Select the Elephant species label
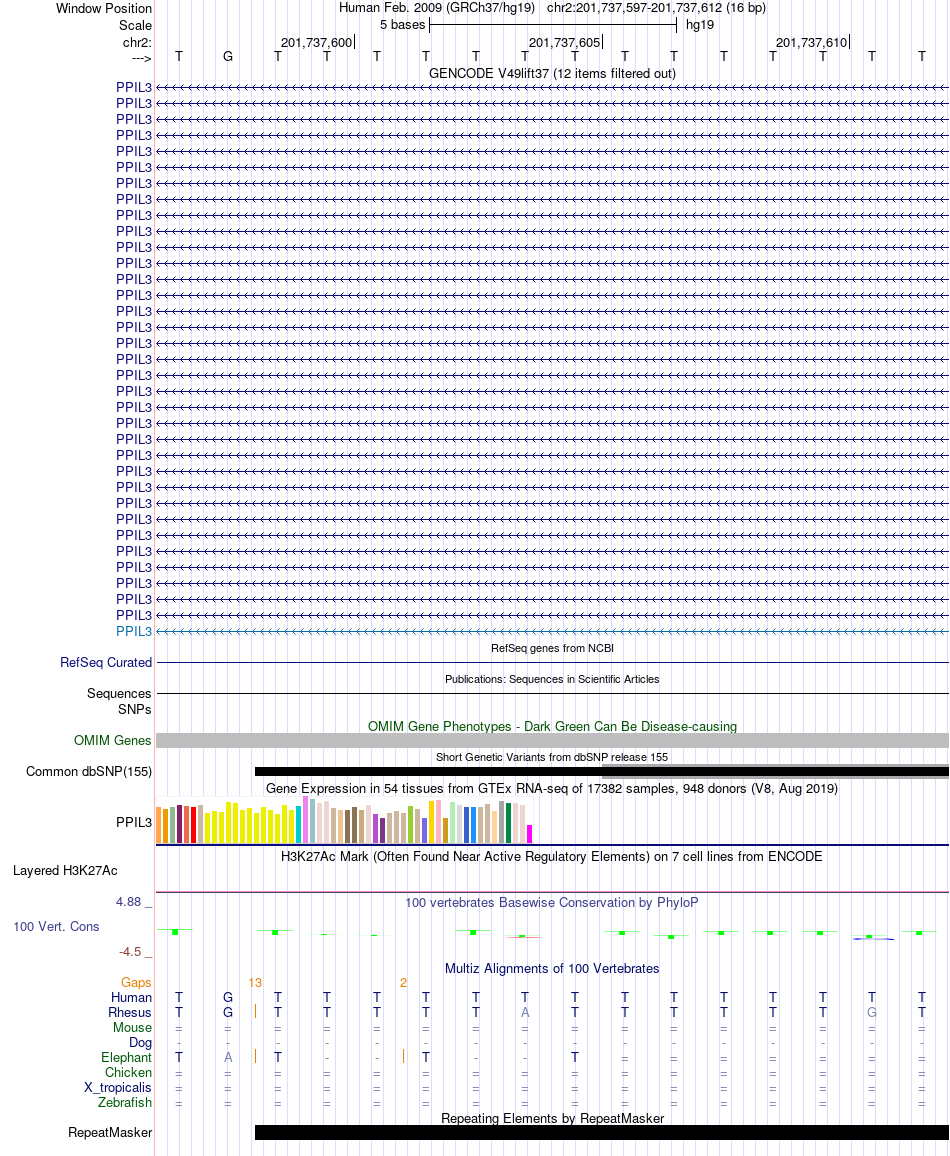Image resolution: width=950 pixels, height=1156 pixels. [x=126, y=1057]
